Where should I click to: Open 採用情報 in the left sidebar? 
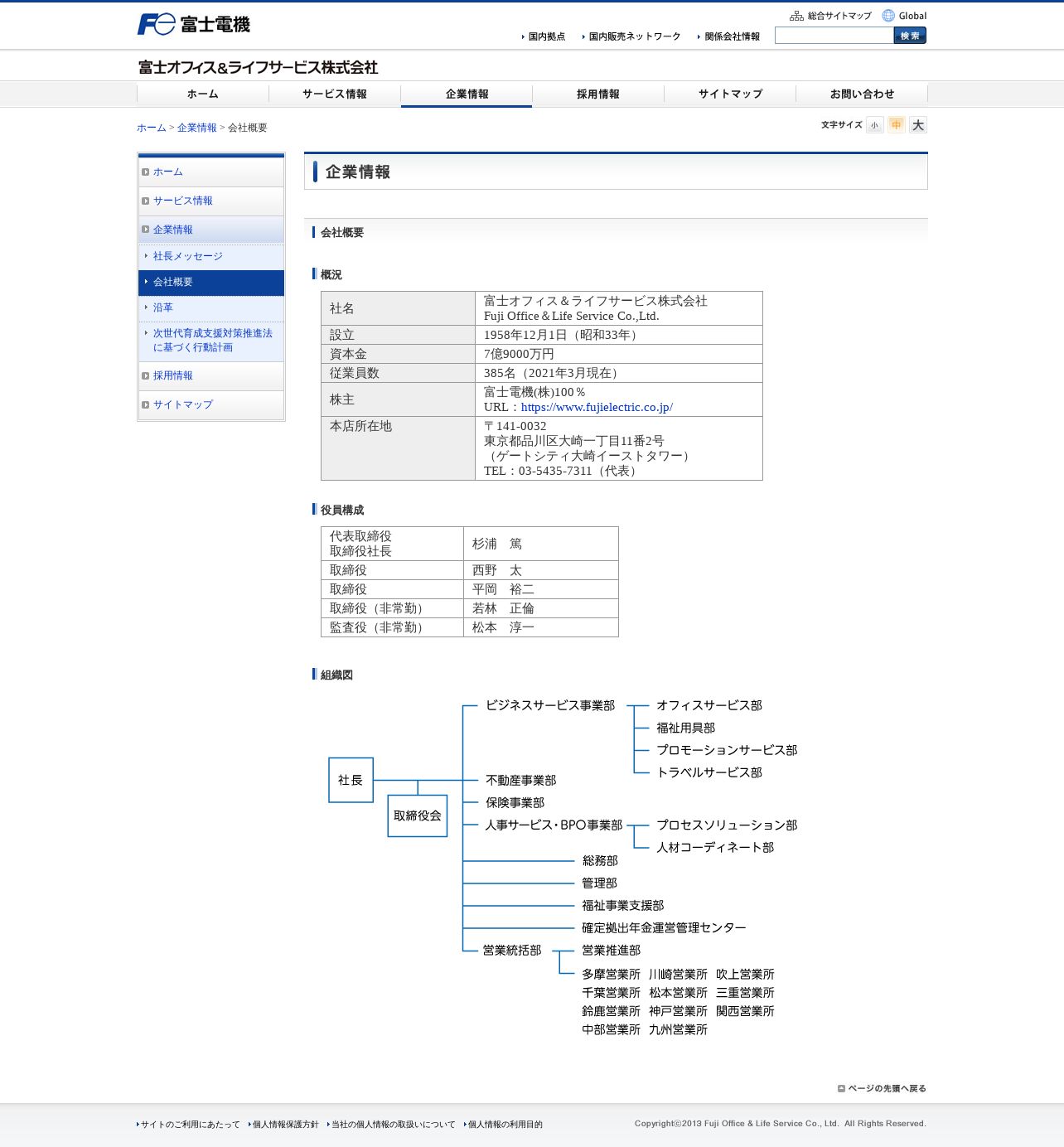coord(211,376)
